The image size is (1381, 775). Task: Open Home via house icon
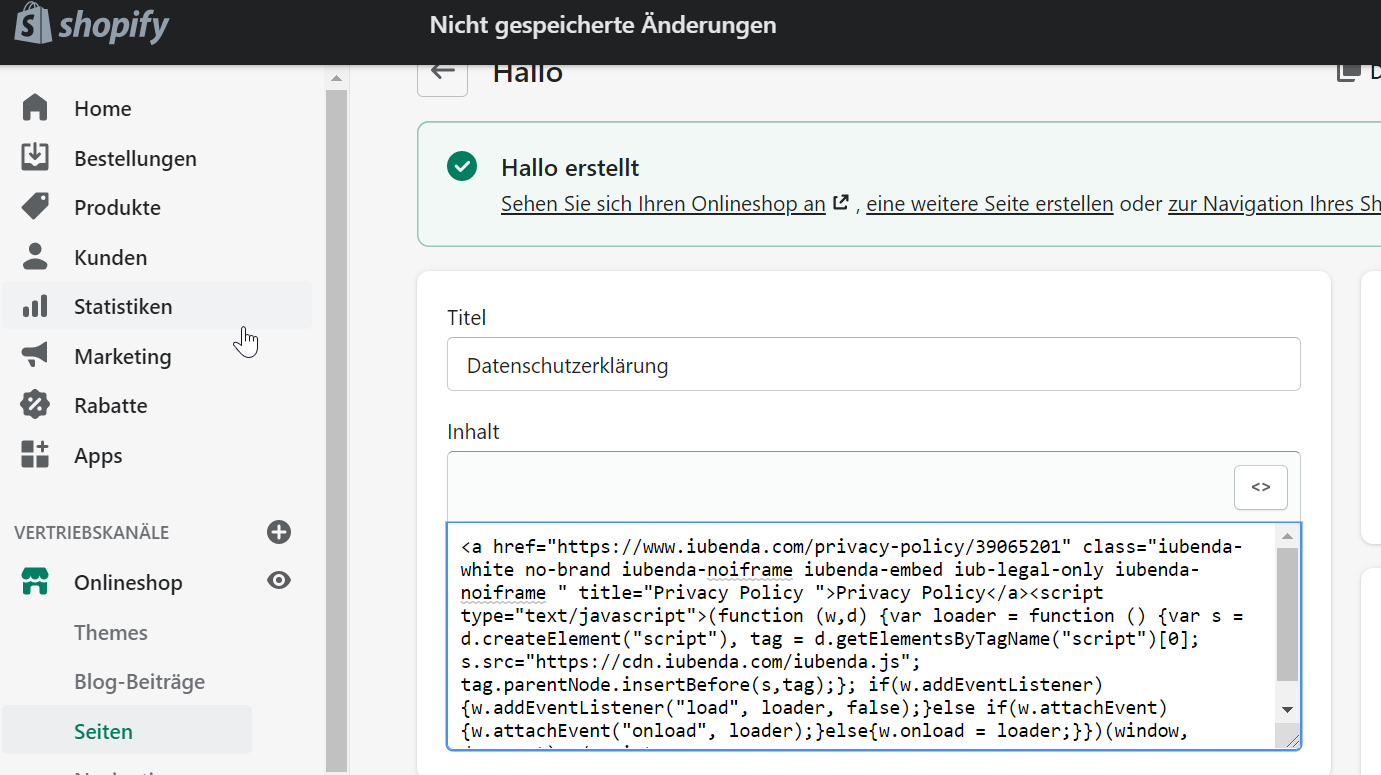pyautogui.click(x=35, y=108)
